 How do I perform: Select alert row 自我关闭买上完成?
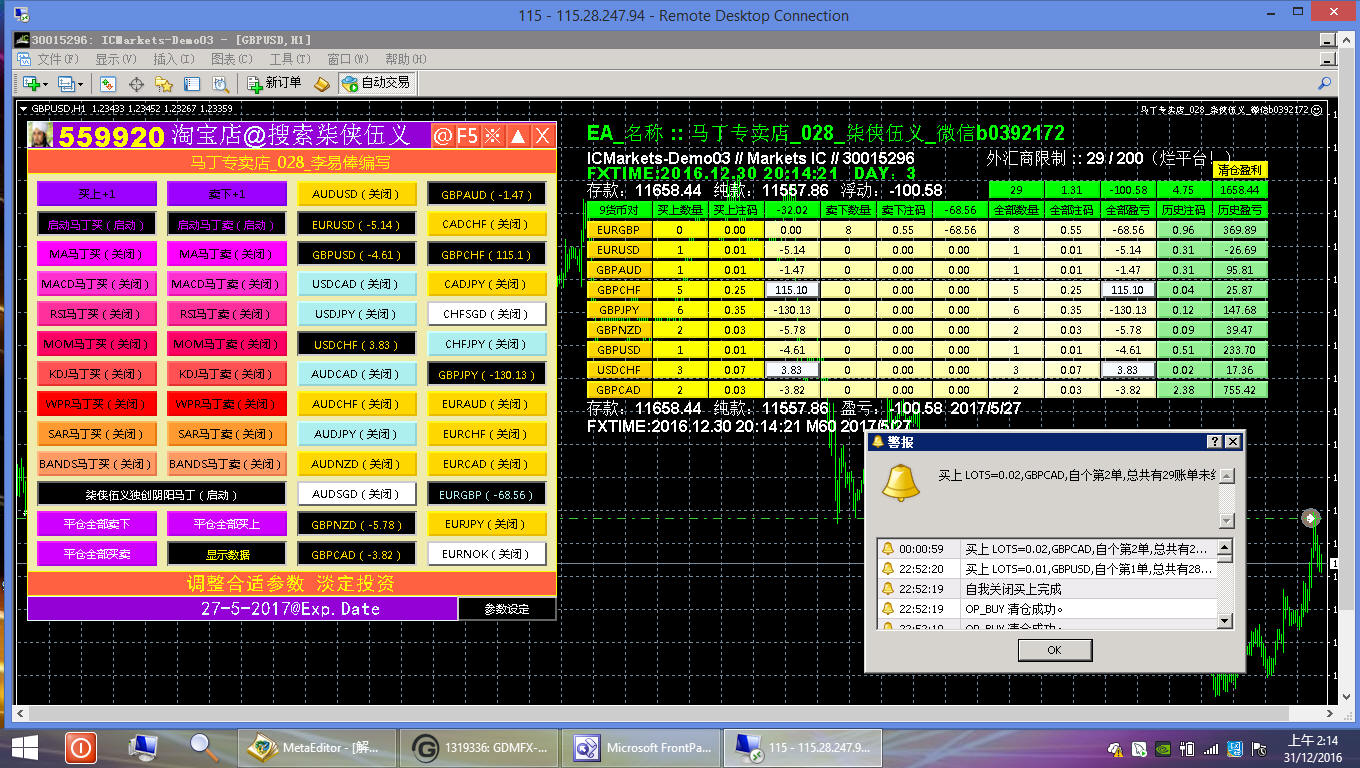click(x=1046, y=589)
